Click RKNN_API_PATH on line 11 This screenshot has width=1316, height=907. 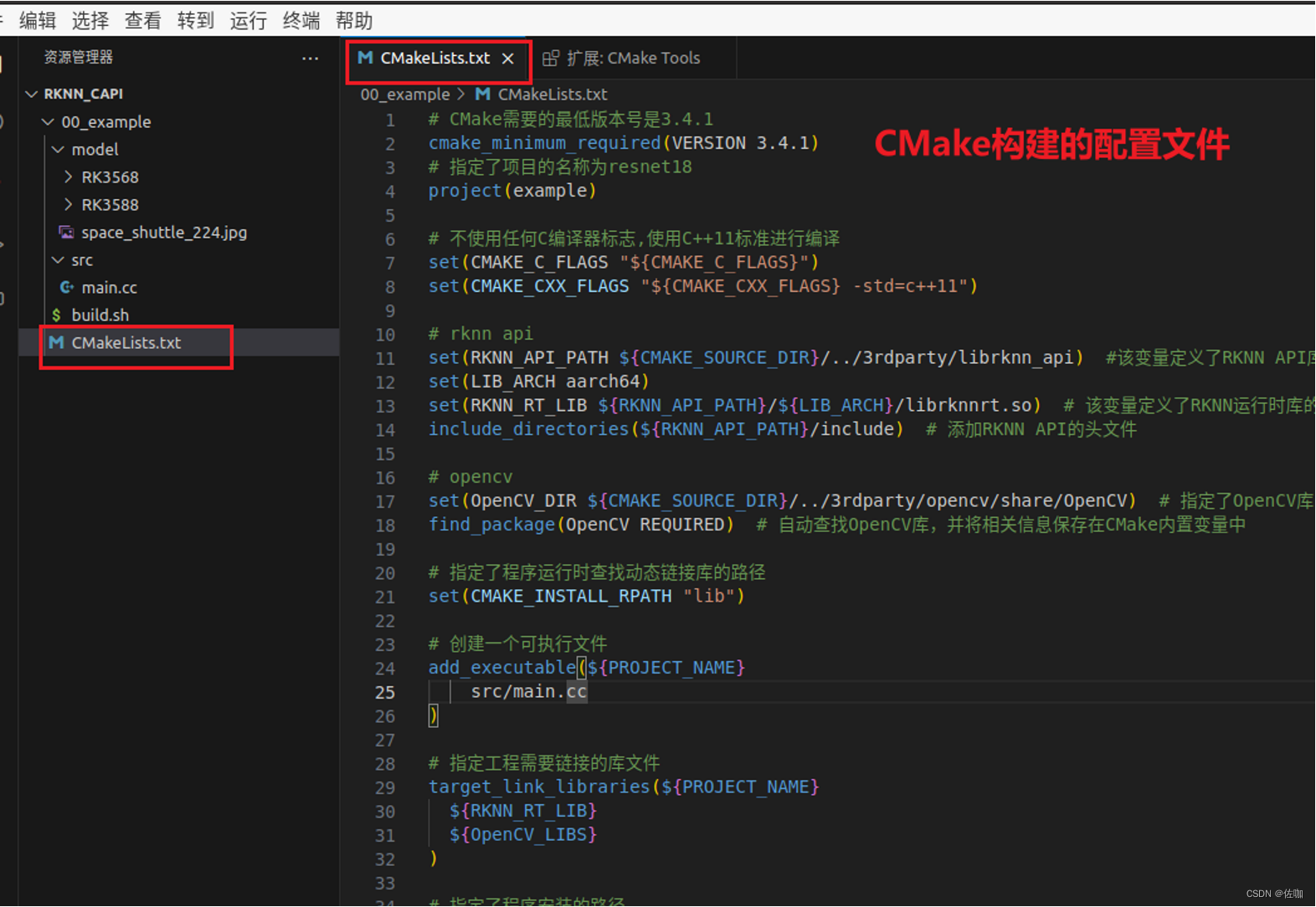click(x=539, y=358)
